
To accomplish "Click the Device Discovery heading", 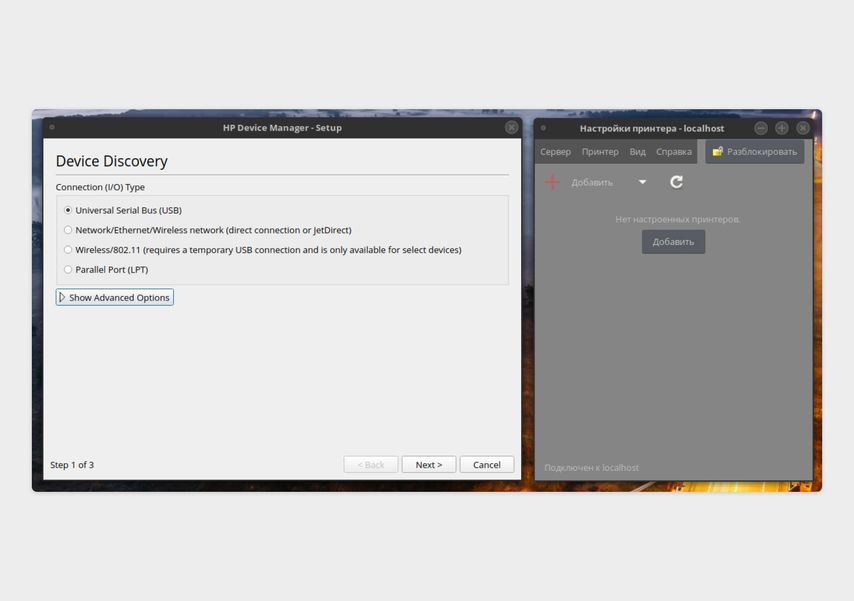I will [112, 161].
